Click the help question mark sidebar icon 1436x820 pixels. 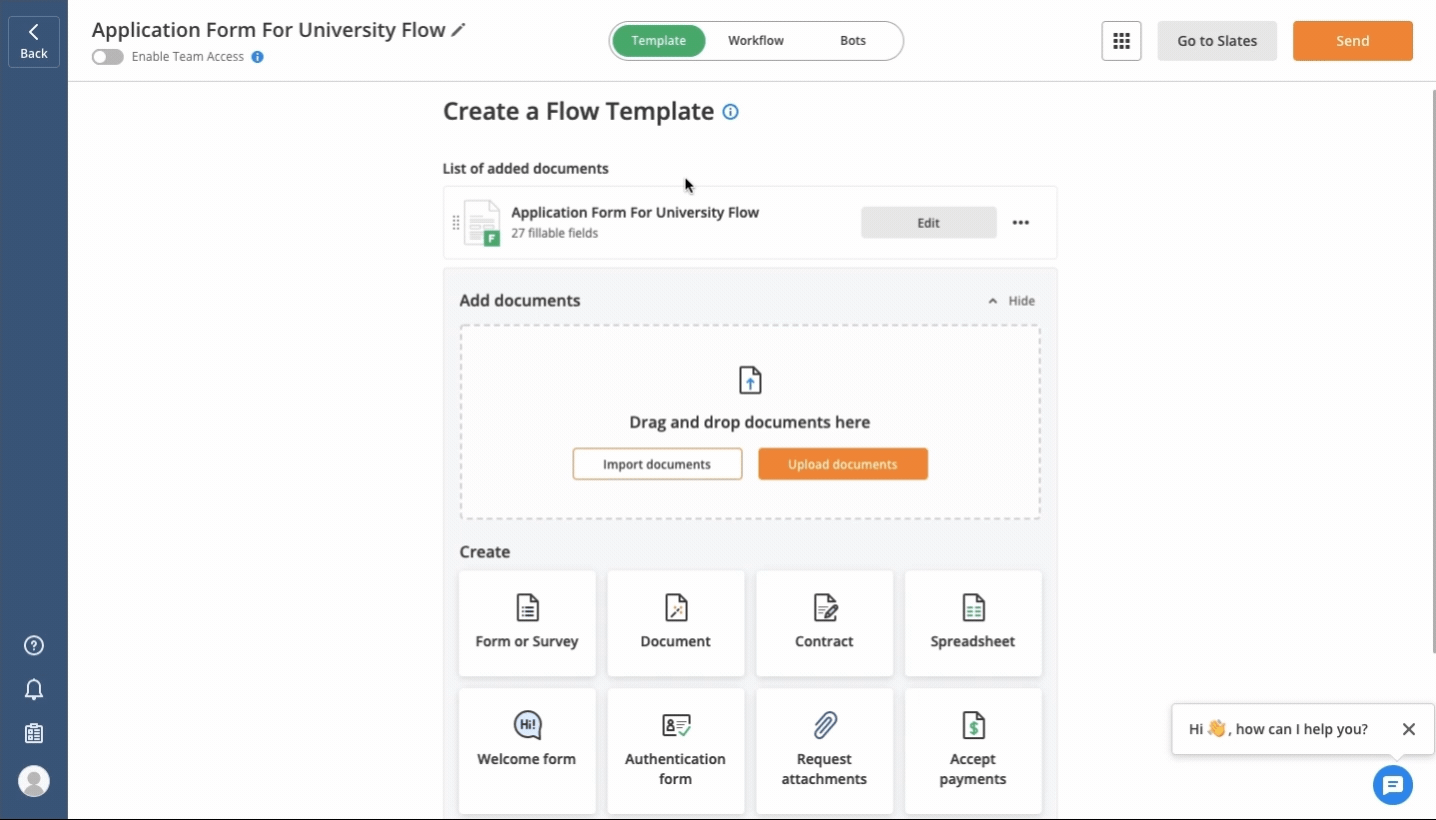pos(34,645)
